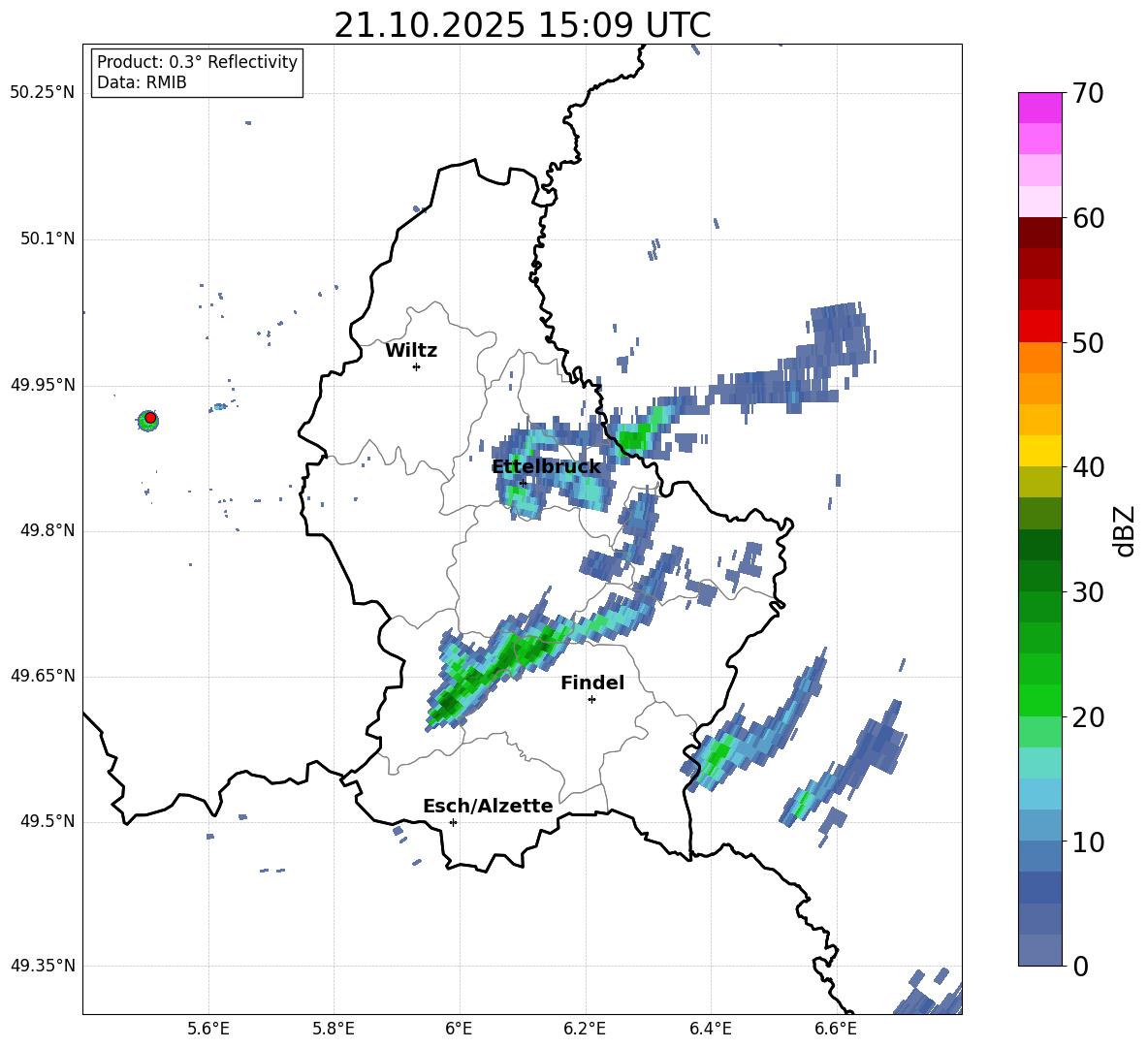Click the colorbar tick value 20

tap(1088, 716)
